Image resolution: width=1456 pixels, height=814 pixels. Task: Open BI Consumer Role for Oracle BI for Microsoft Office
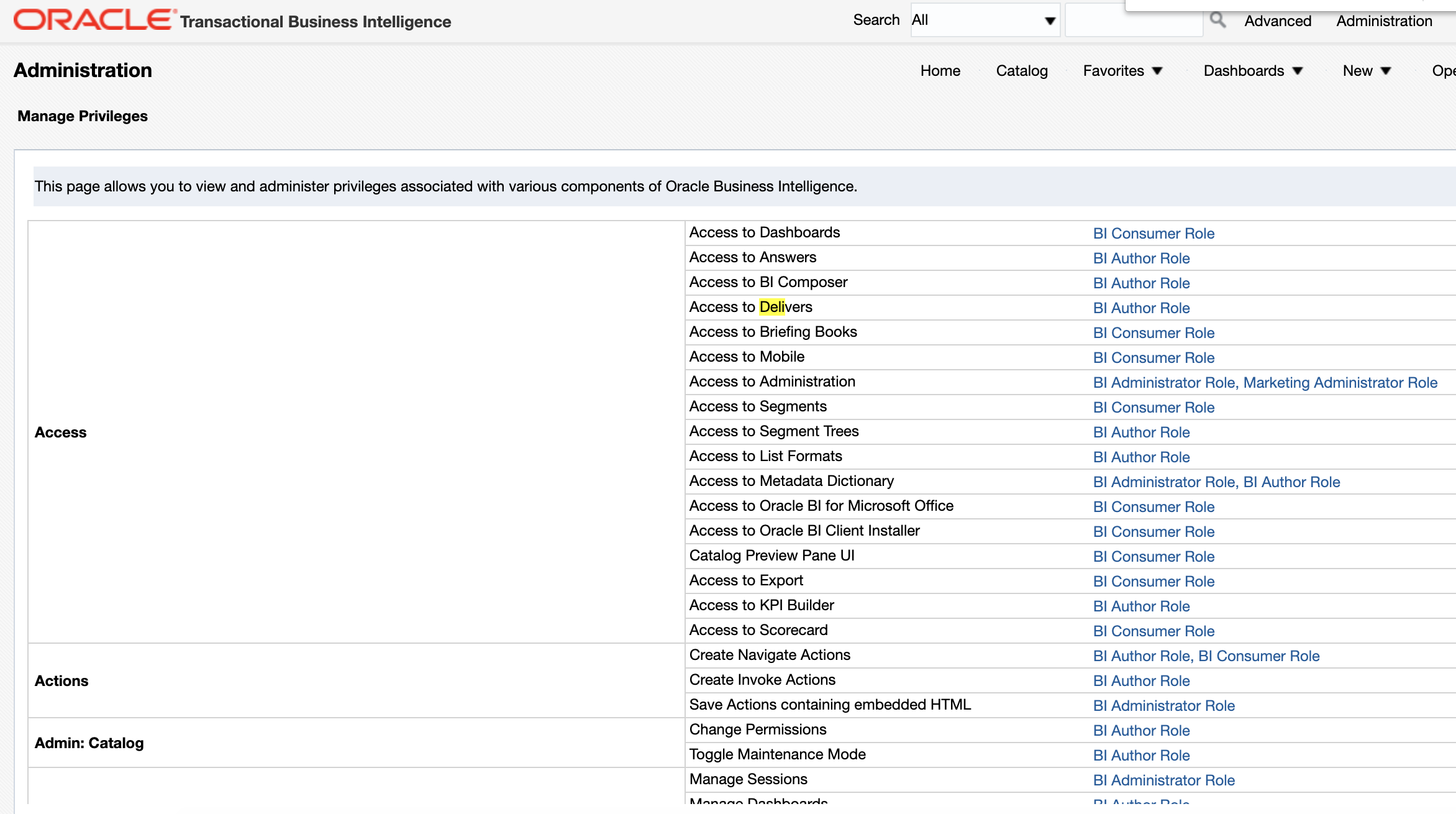(1153, 507)
